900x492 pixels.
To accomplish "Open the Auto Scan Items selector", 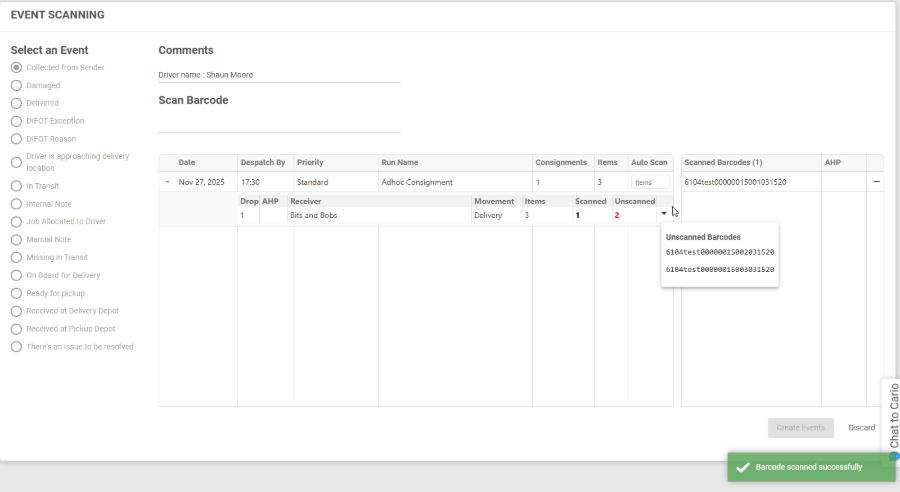I will coord(650,182).
